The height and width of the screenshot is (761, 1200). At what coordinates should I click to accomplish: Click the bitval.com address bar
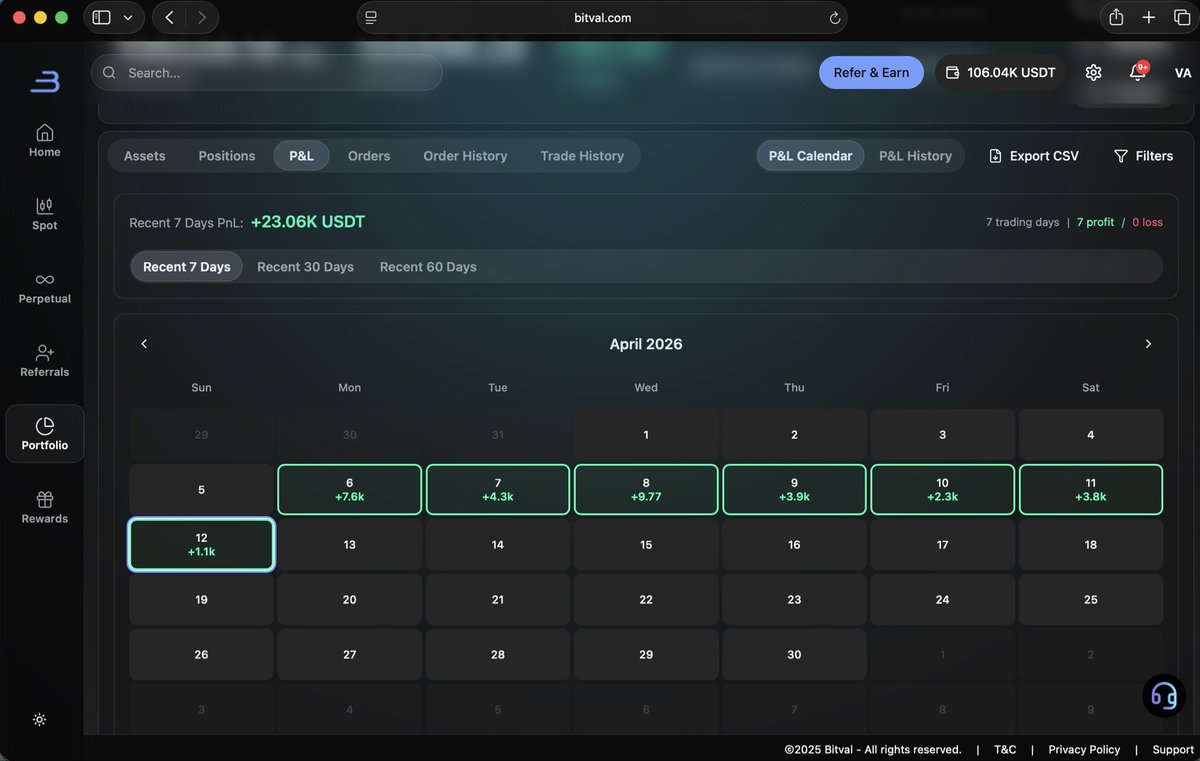[x=602, y=17]
